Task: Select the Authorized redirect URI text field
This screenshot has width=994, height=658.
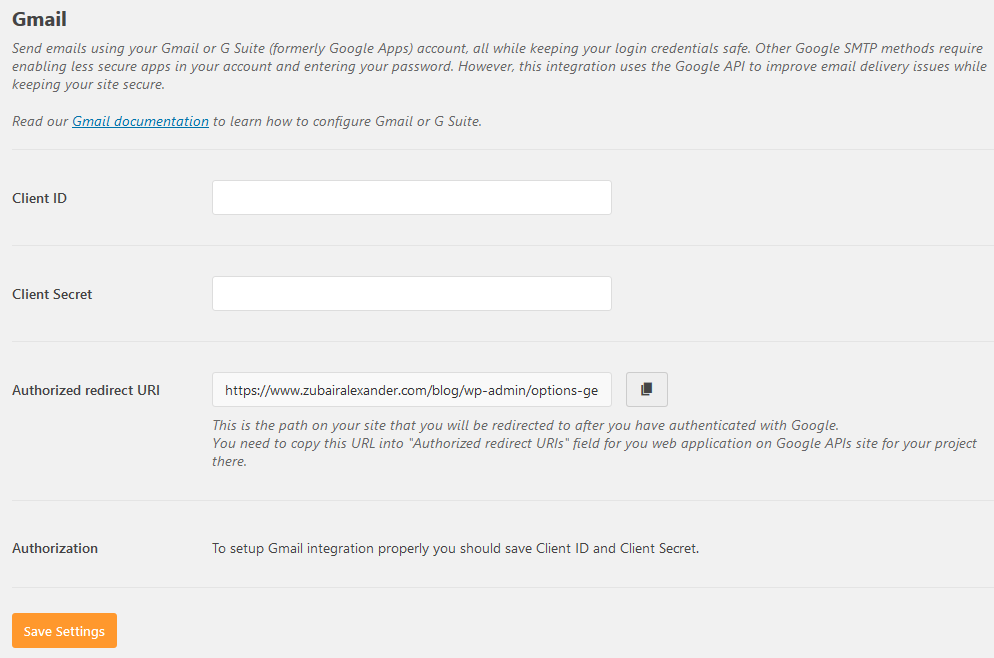Action: [x=411, y=389]
